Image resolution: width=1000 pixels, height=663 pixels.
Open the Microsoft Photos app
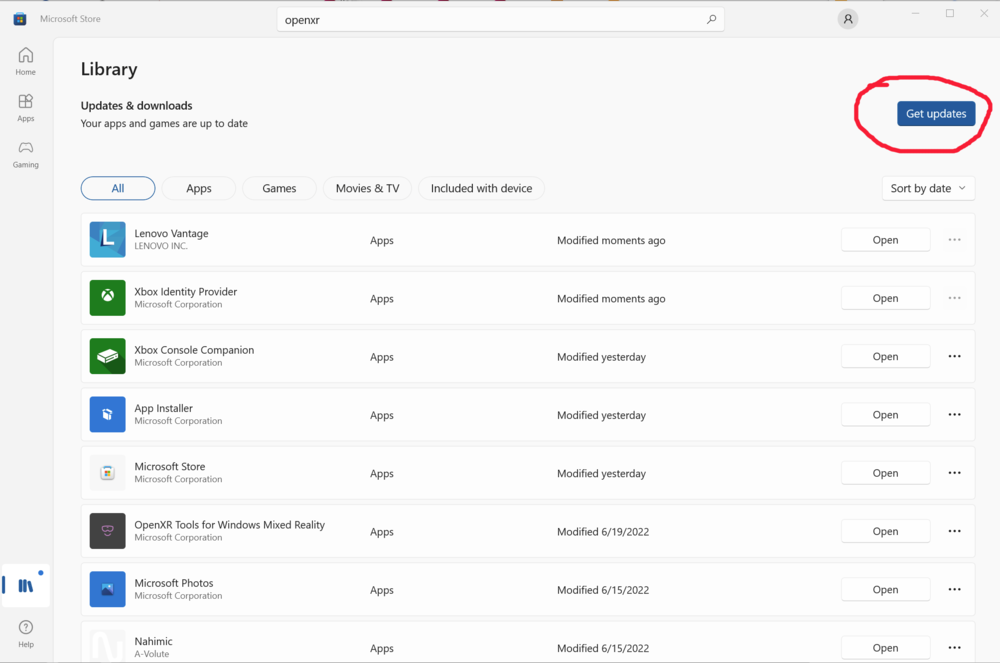pyautogui.click(x=885, y=590)
